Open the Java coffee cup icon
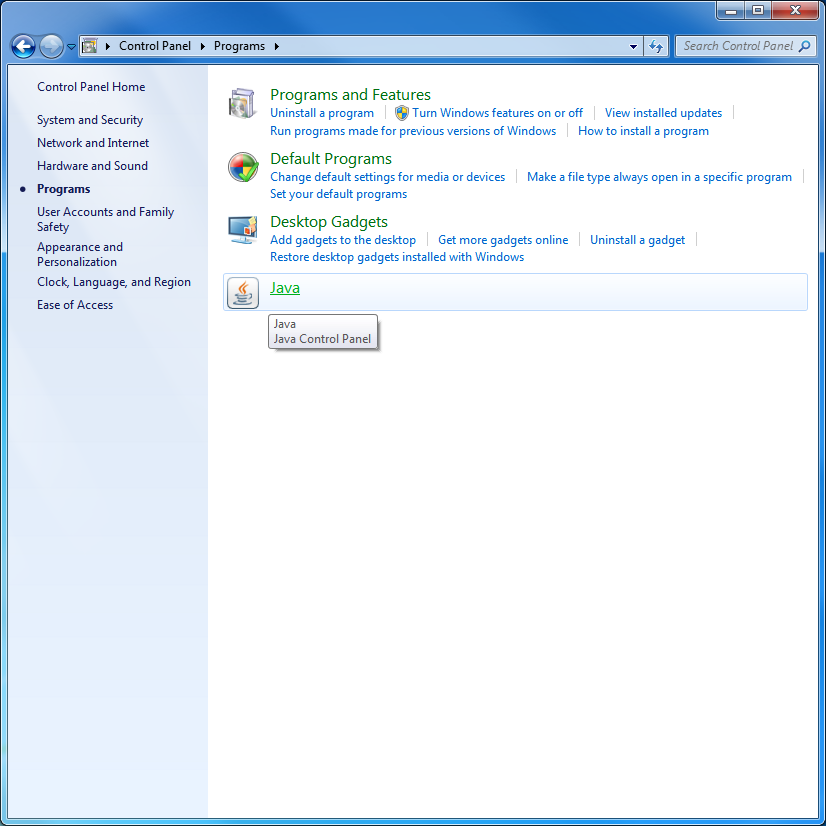The image size is (826, 826). [243, 292]
